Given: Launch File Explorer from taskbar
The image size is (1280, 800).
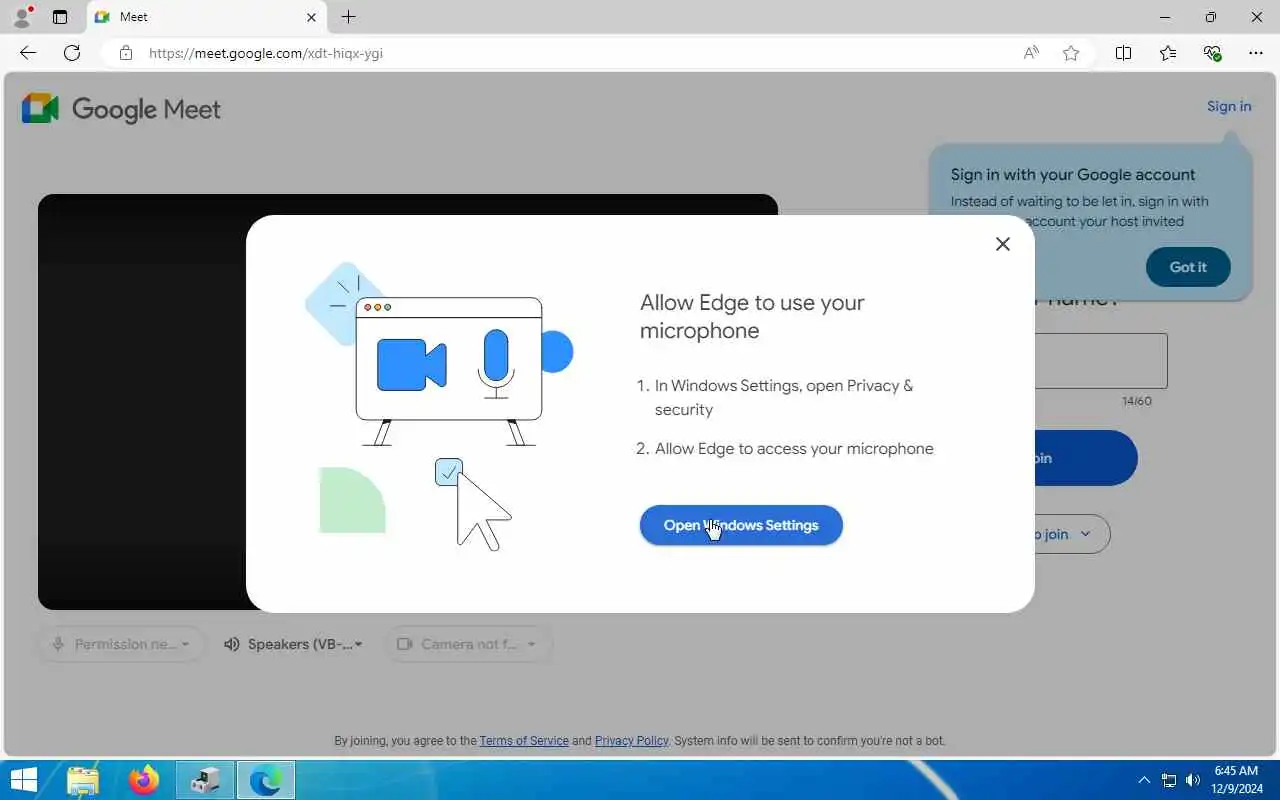Looking at the screenshot, I should click(x=83, y=780).
